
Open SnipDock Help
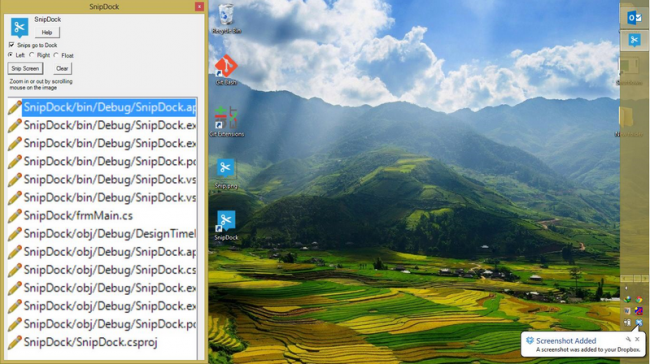tap(47, 32)
